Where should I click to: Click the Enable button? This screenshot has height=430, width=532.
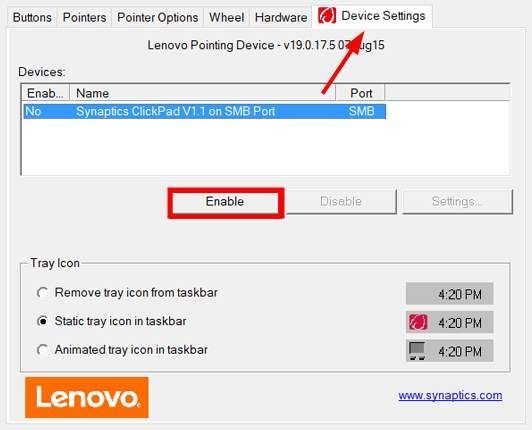pyautogui.click(x=225, y=202)
